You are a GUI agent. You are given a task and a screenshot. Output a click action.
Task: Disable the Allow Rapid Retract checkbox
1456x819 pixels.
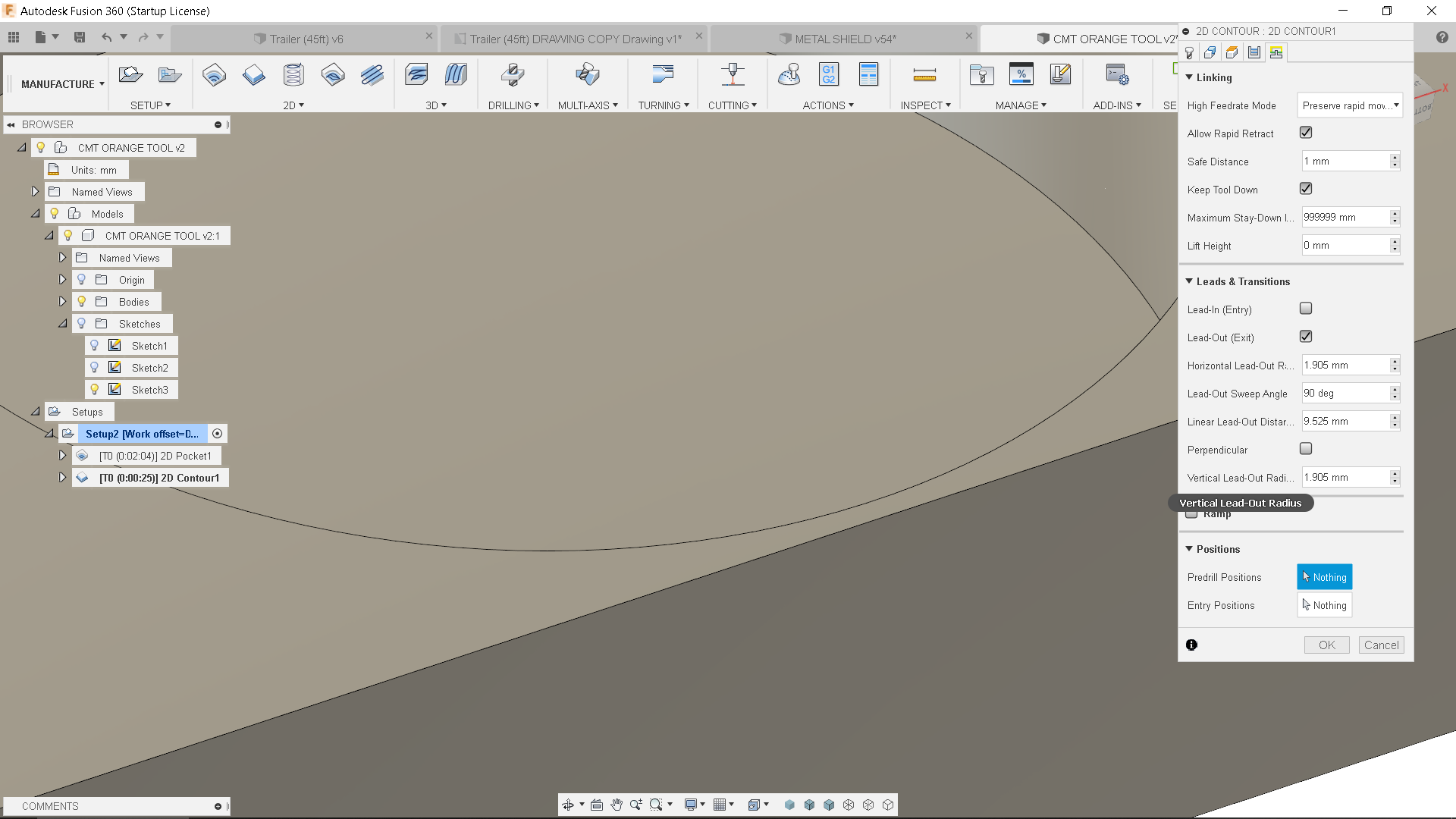click(x=1305, y=133)
